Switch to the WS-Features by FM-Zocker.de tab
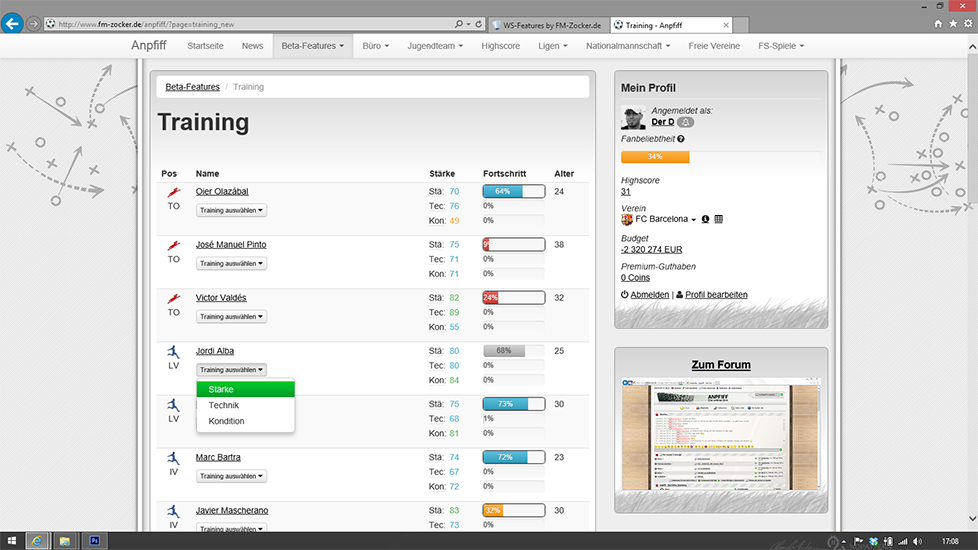The height and width of the screenshot is (550, 978). click(550, 23)
